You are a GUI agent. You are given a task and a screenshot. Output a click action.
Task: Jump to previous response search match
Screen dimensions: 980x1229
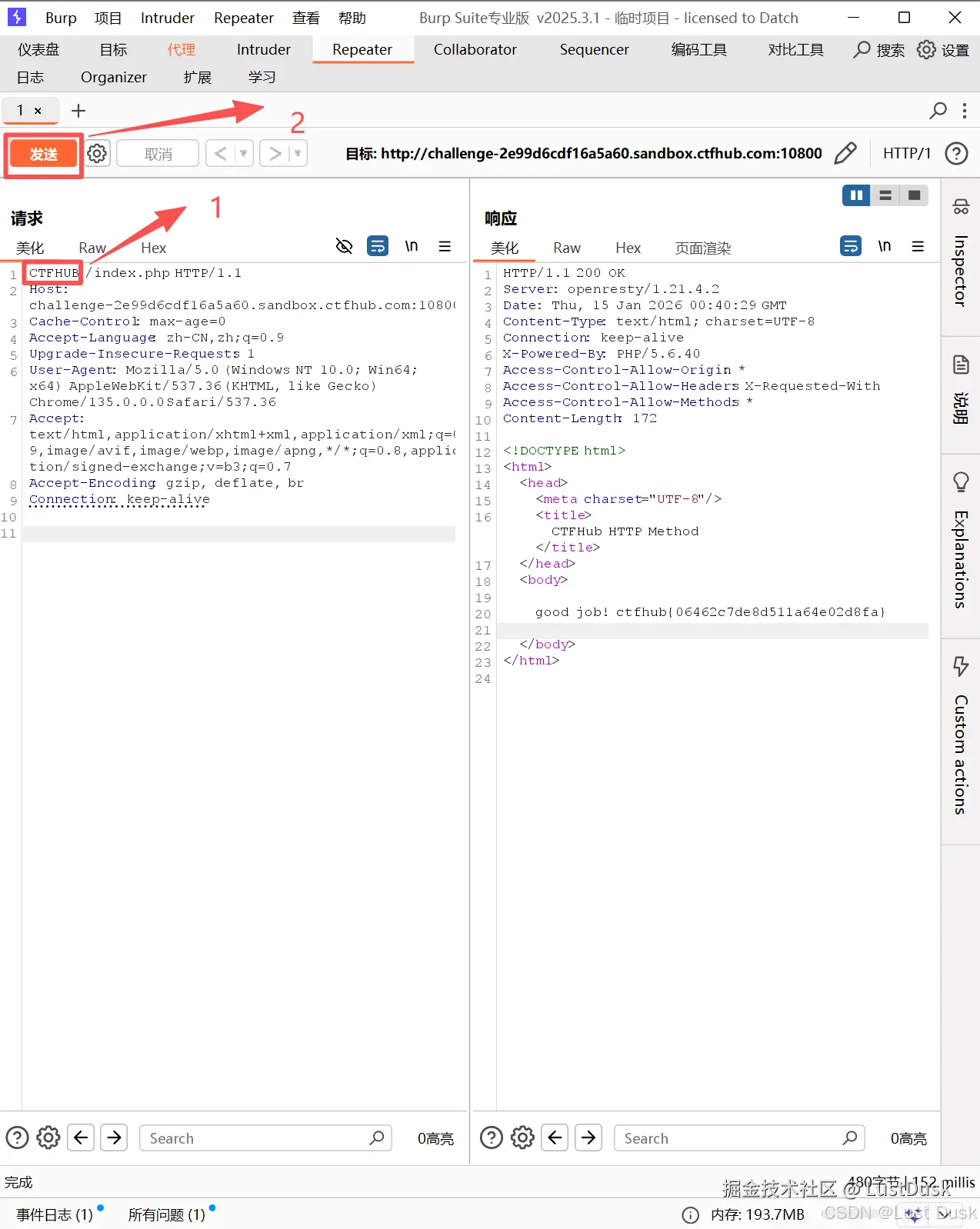[555, 1137]
